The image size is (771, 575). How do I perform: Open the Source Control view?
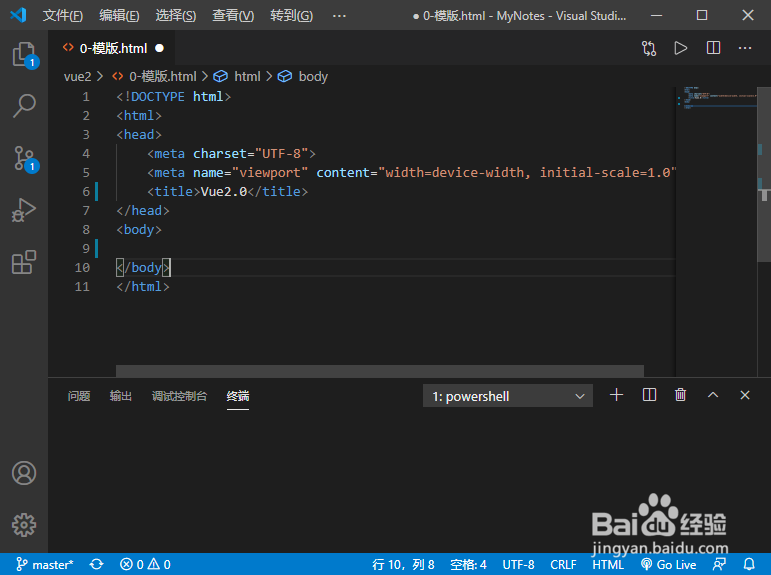24,158
